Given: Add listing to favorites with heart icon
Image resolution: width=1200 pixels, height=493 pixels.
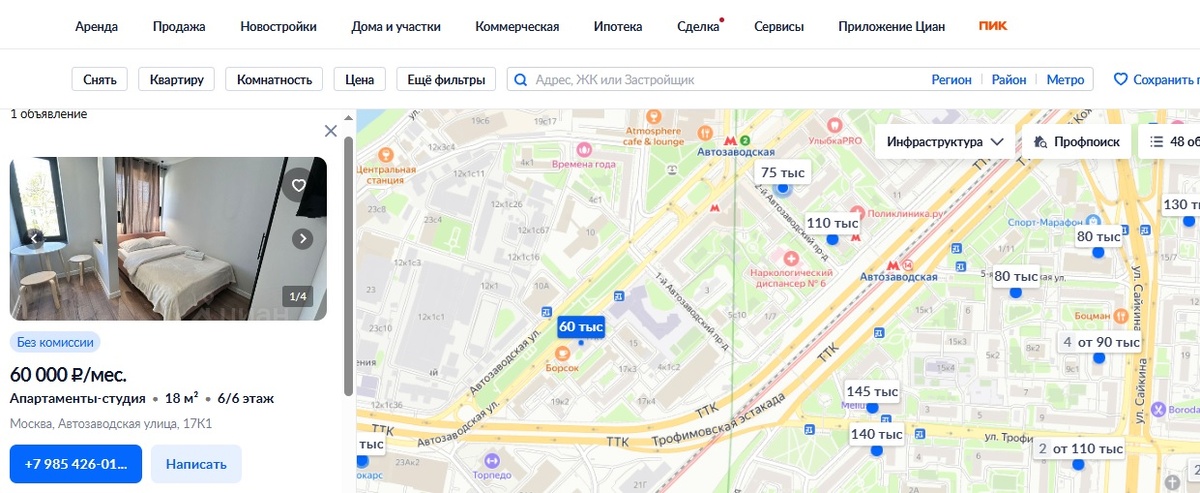Looking at the screenshot, I should tap(297, 185).
